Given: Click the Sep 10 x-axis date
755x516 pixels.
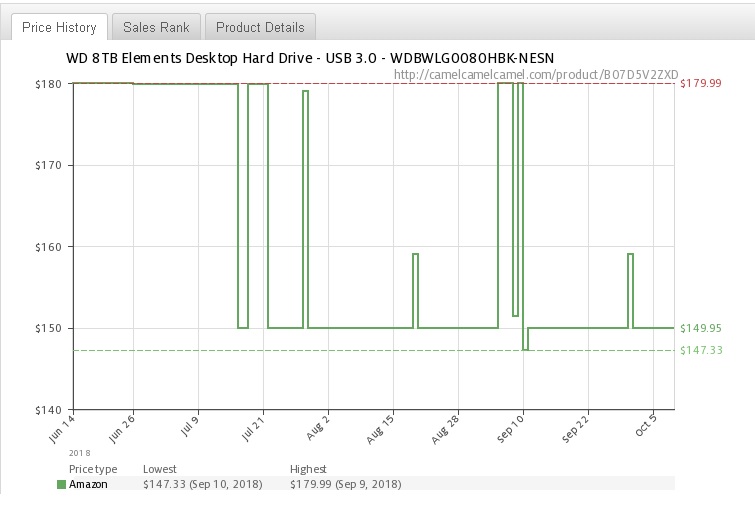Looking at the screenshot, I should pos(510,429).
